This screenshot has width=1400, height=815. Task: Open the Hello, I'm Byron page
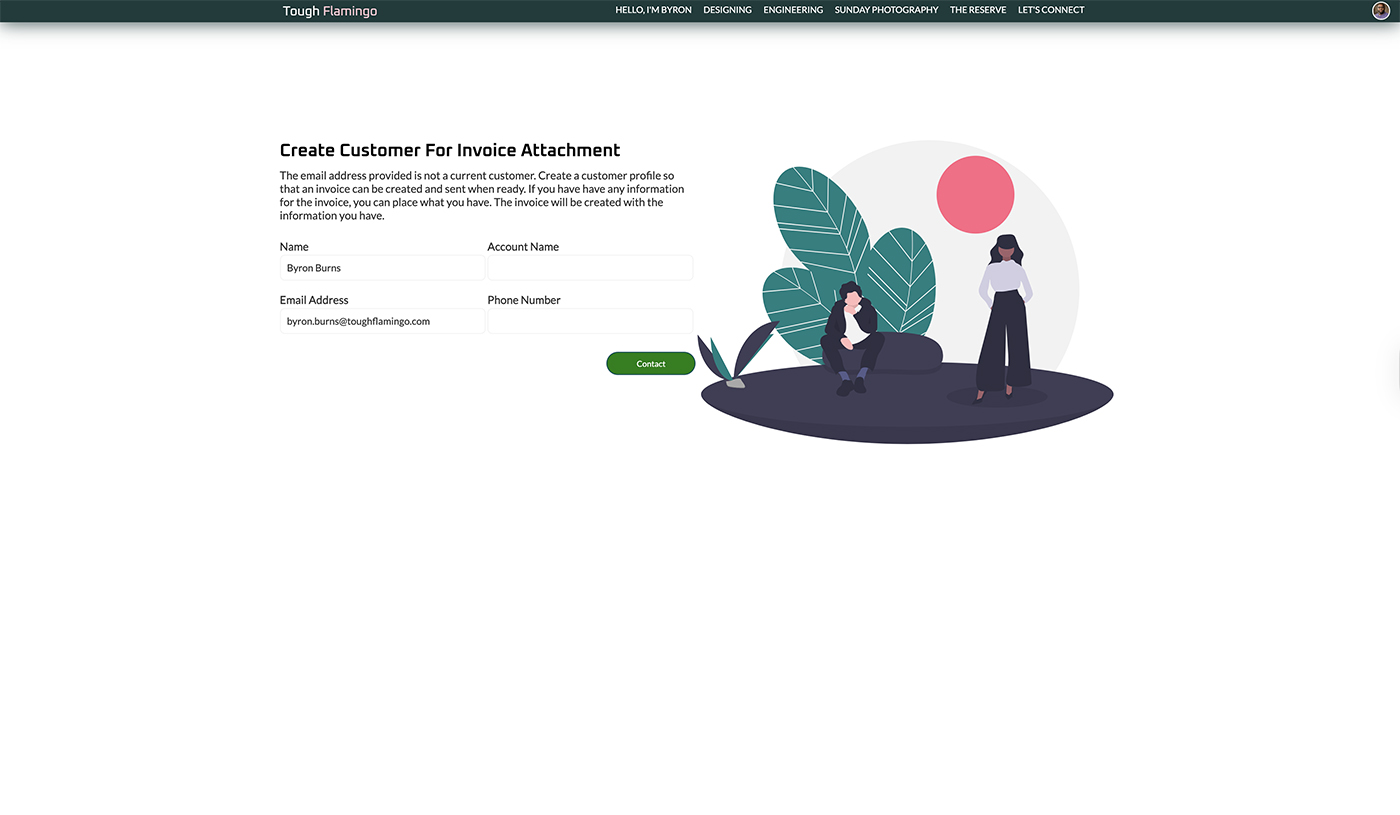pyautogui.click(x=653, y=10)
